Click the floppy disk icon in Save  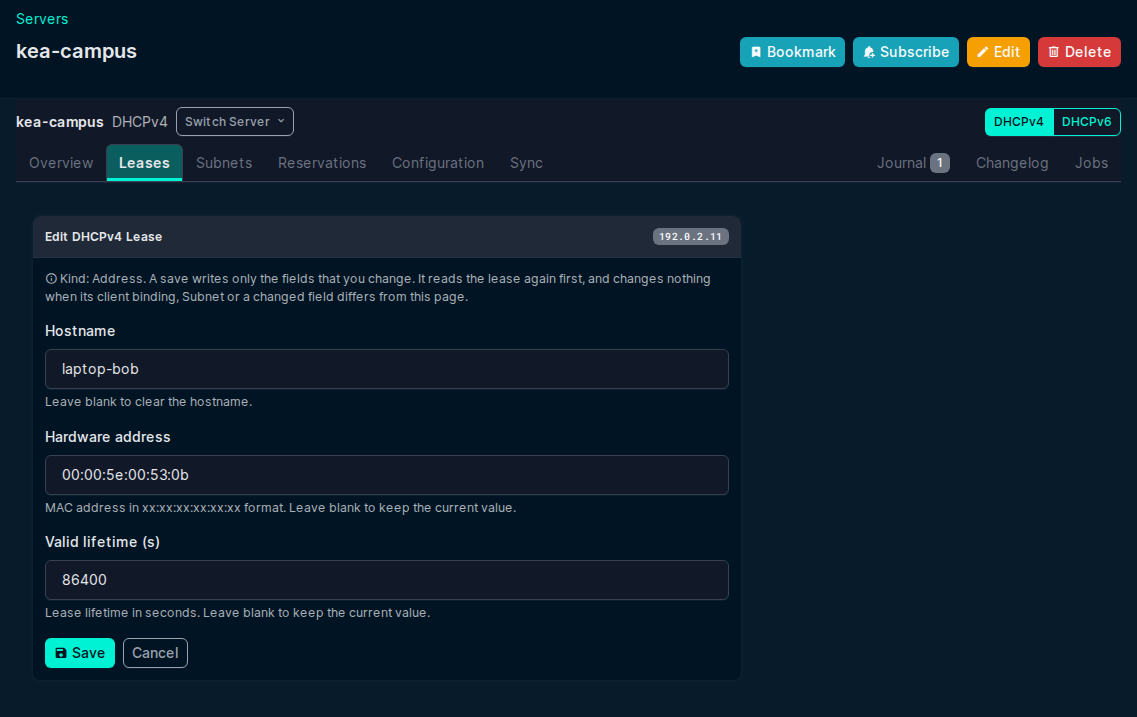pos(61,653)
